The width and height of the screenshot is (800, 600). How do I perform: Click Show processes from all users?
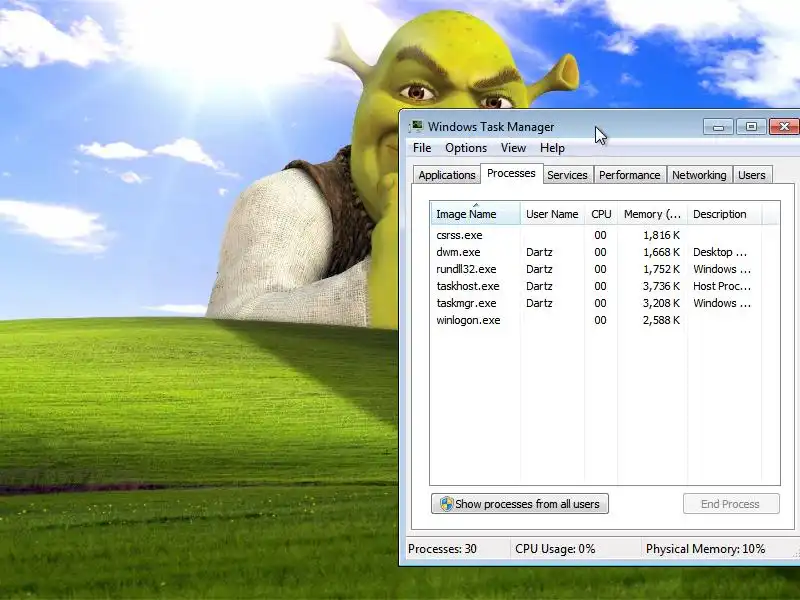[520, 504]
